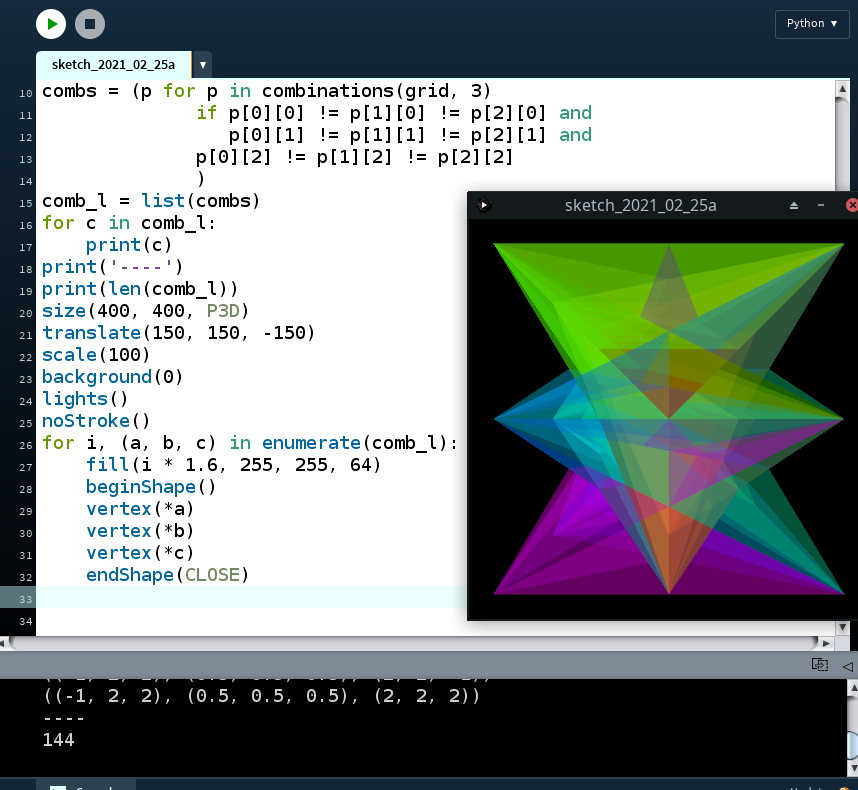Close the sketch output window

[x=851, y=205]
